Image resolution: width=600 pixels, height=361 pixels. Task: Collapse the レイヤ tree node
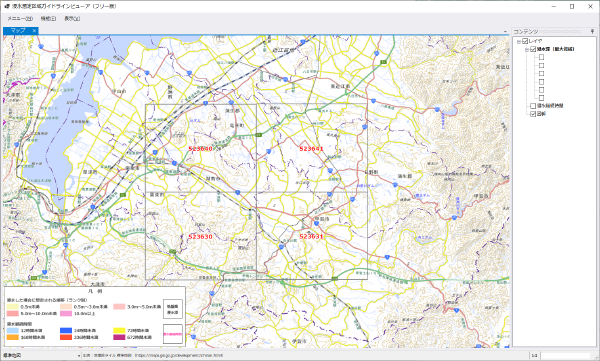(x=518, y=41)
